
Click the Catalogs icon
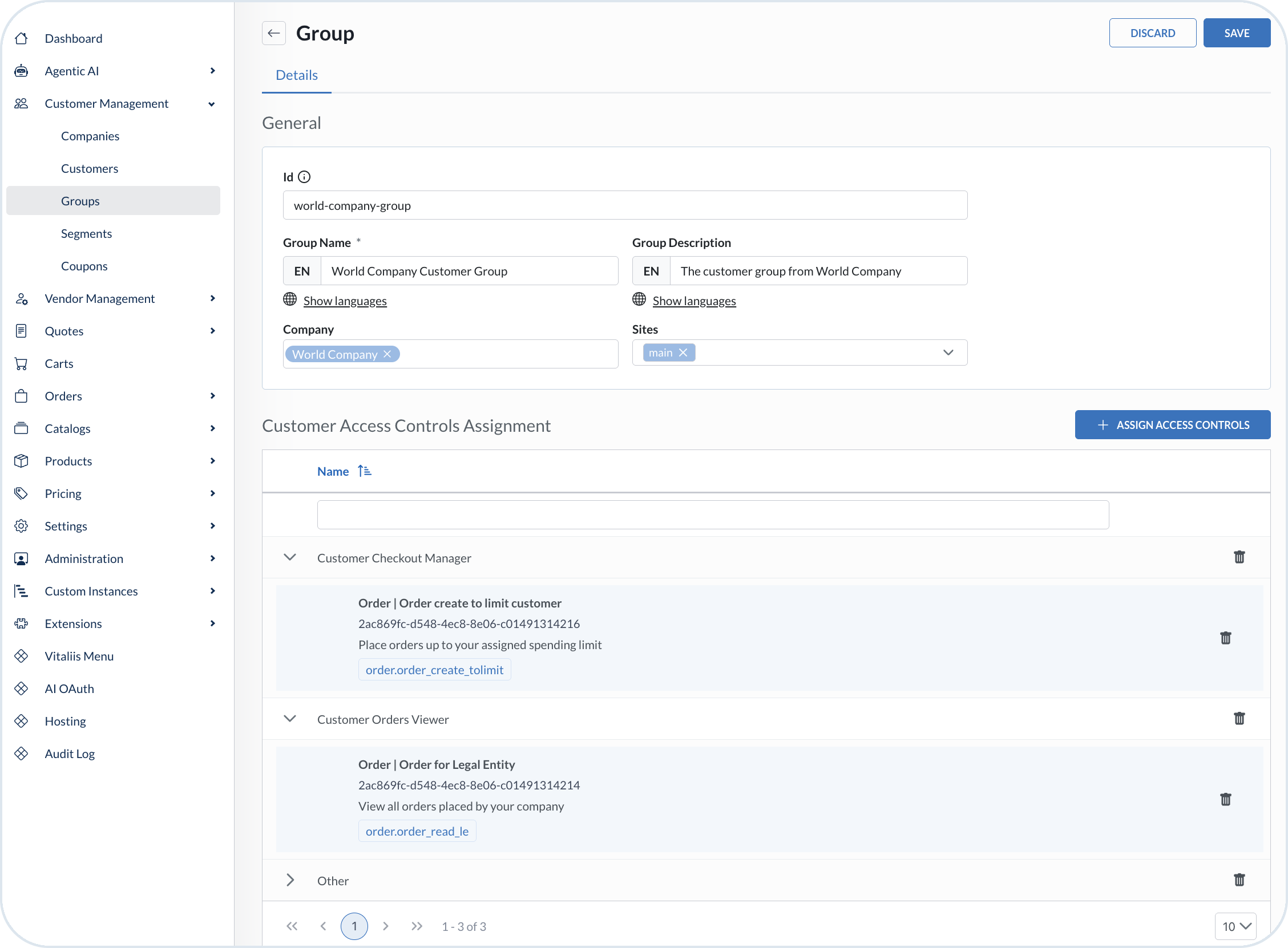21,429
